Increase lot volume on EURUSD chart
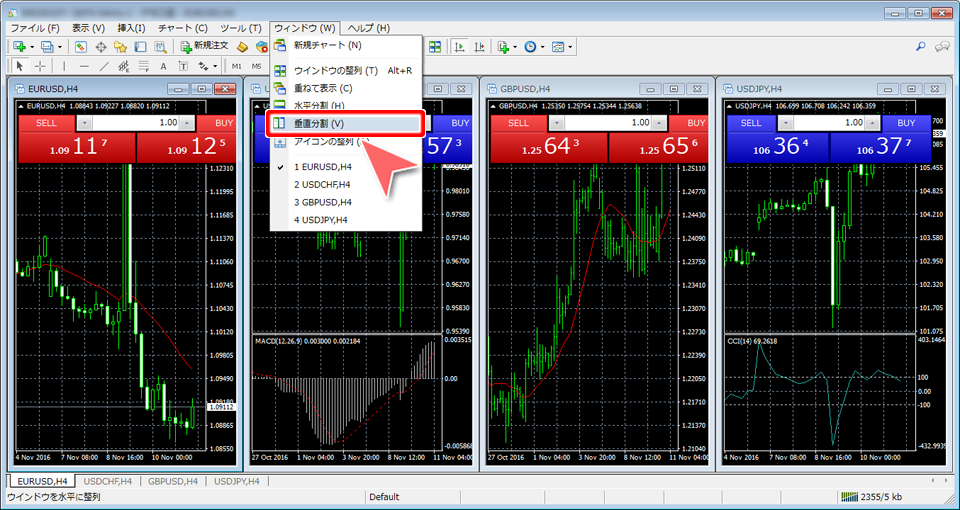960x510 pixels. pyautogui.click(x=188, y=122)
